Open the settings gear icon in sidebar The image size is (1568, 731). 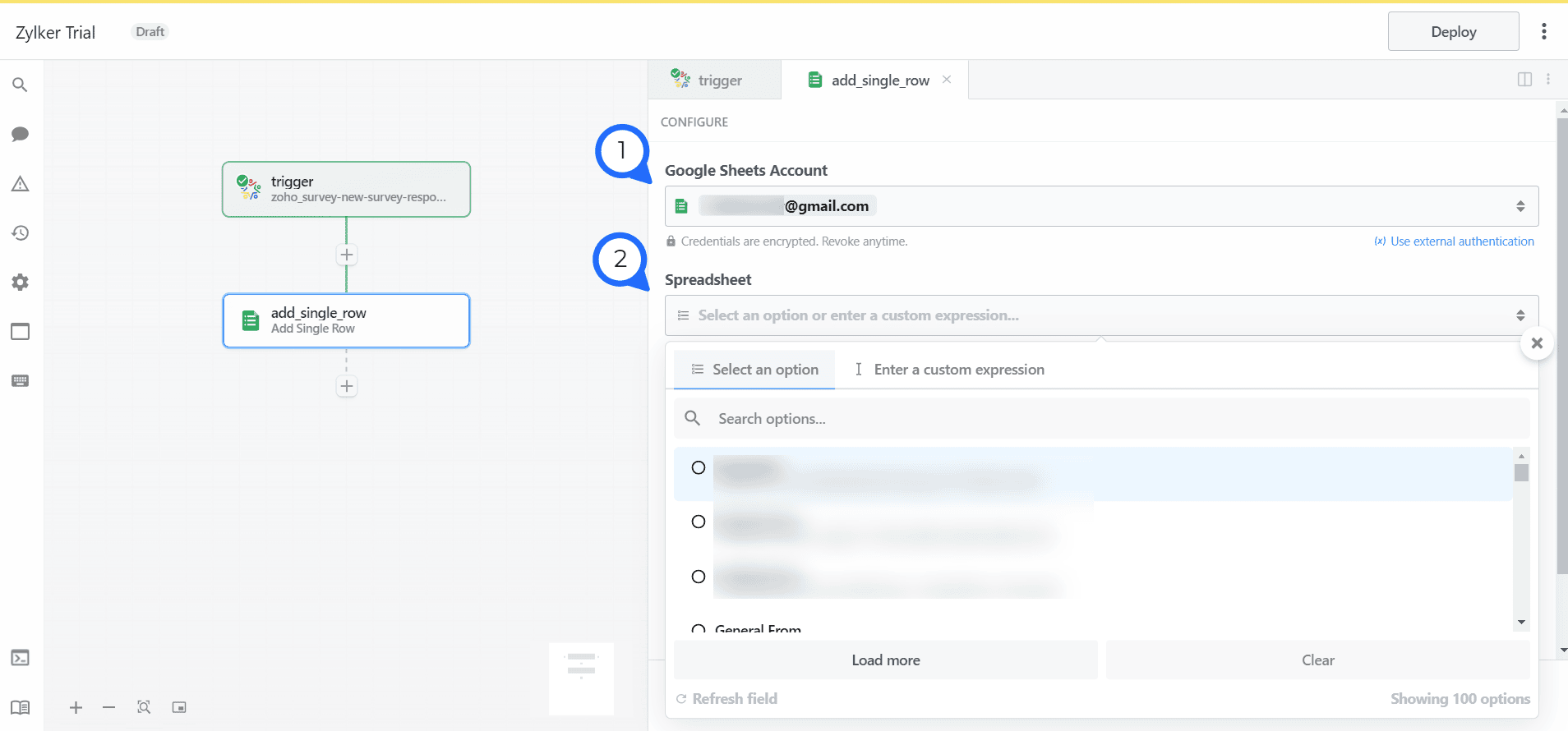click(x=20, y=283)
